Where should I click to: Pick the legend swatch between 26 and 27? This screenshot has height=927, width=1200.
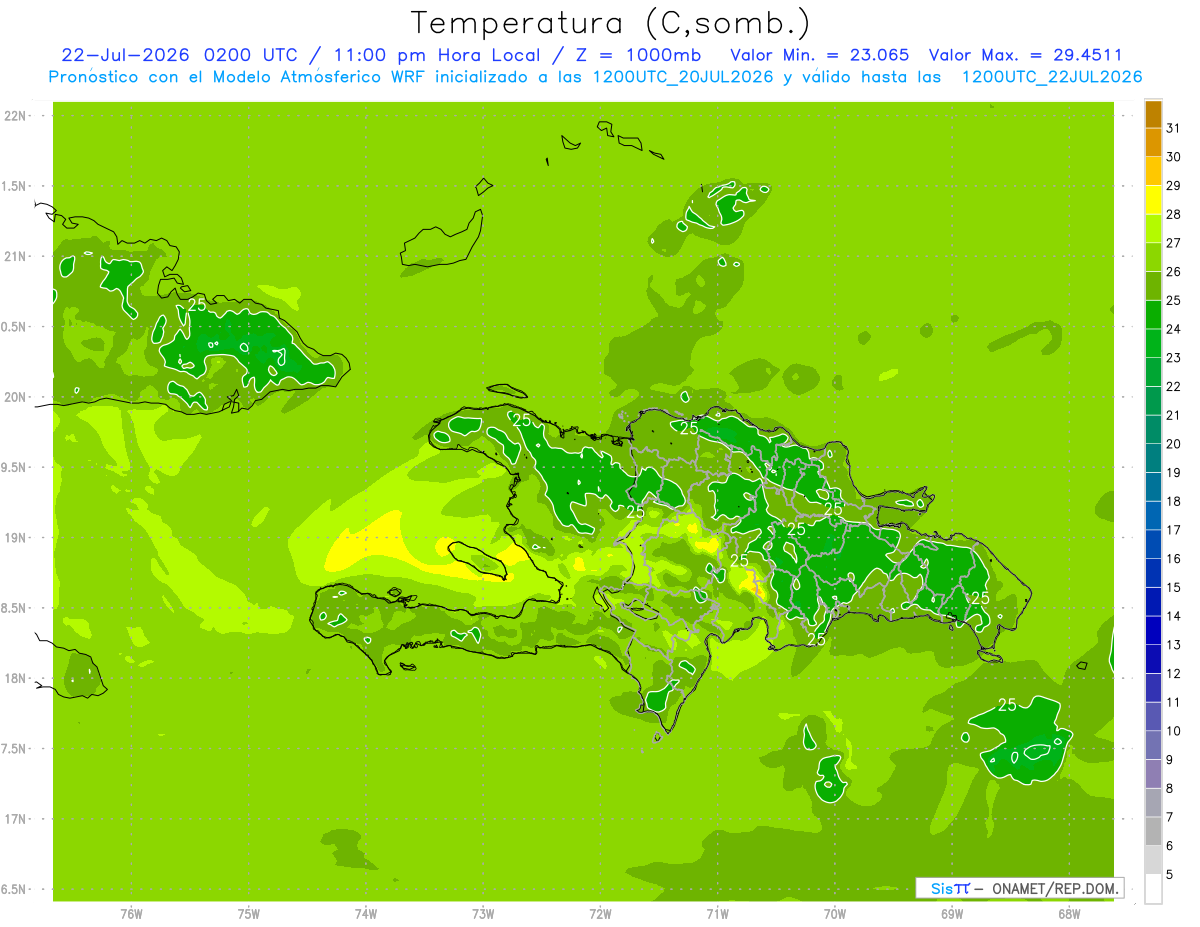pos(1153,258)
